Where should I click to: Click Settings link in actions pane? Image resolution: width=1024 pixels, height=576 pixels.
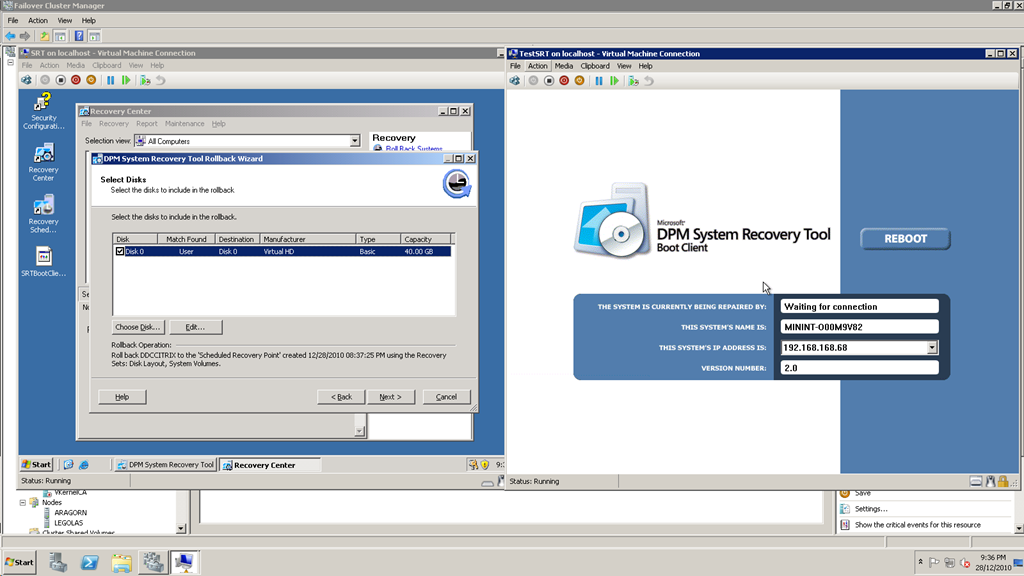[871, 509]
